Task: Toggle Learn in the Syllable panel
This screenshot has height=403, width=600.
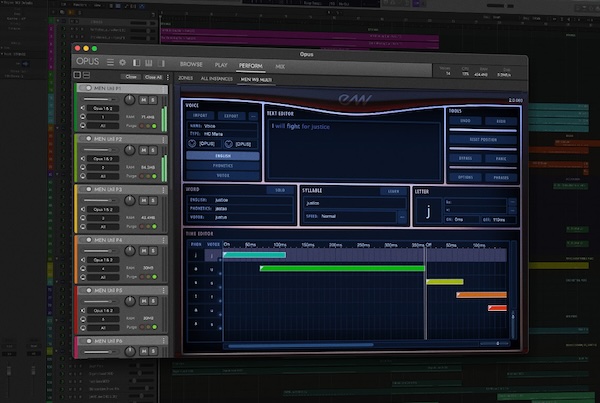Action: pos(393,191)
